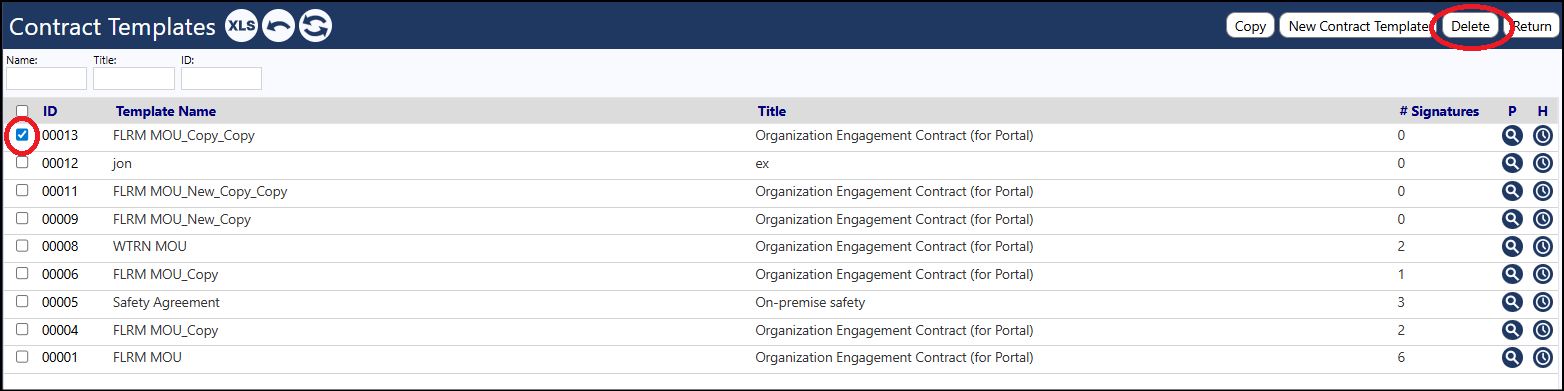
Task: Preview the WTRN MOU template
Action: coord(1512,246)
